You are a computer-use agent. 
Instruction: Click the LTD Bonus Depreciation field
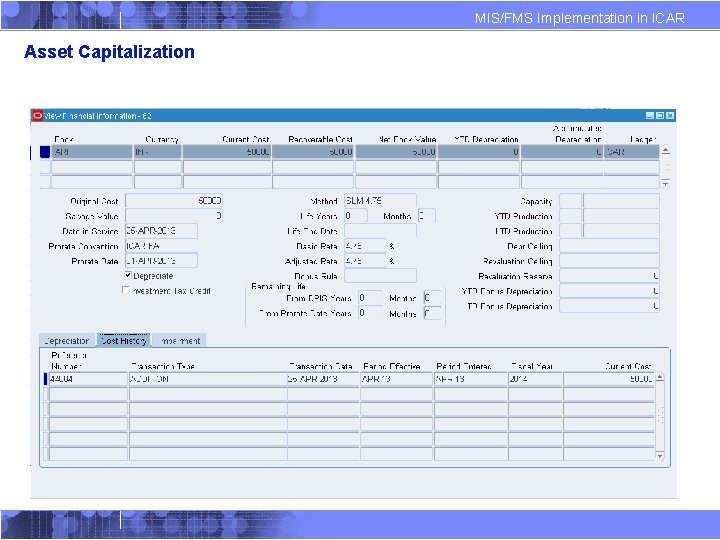click(x=609, y=305)
